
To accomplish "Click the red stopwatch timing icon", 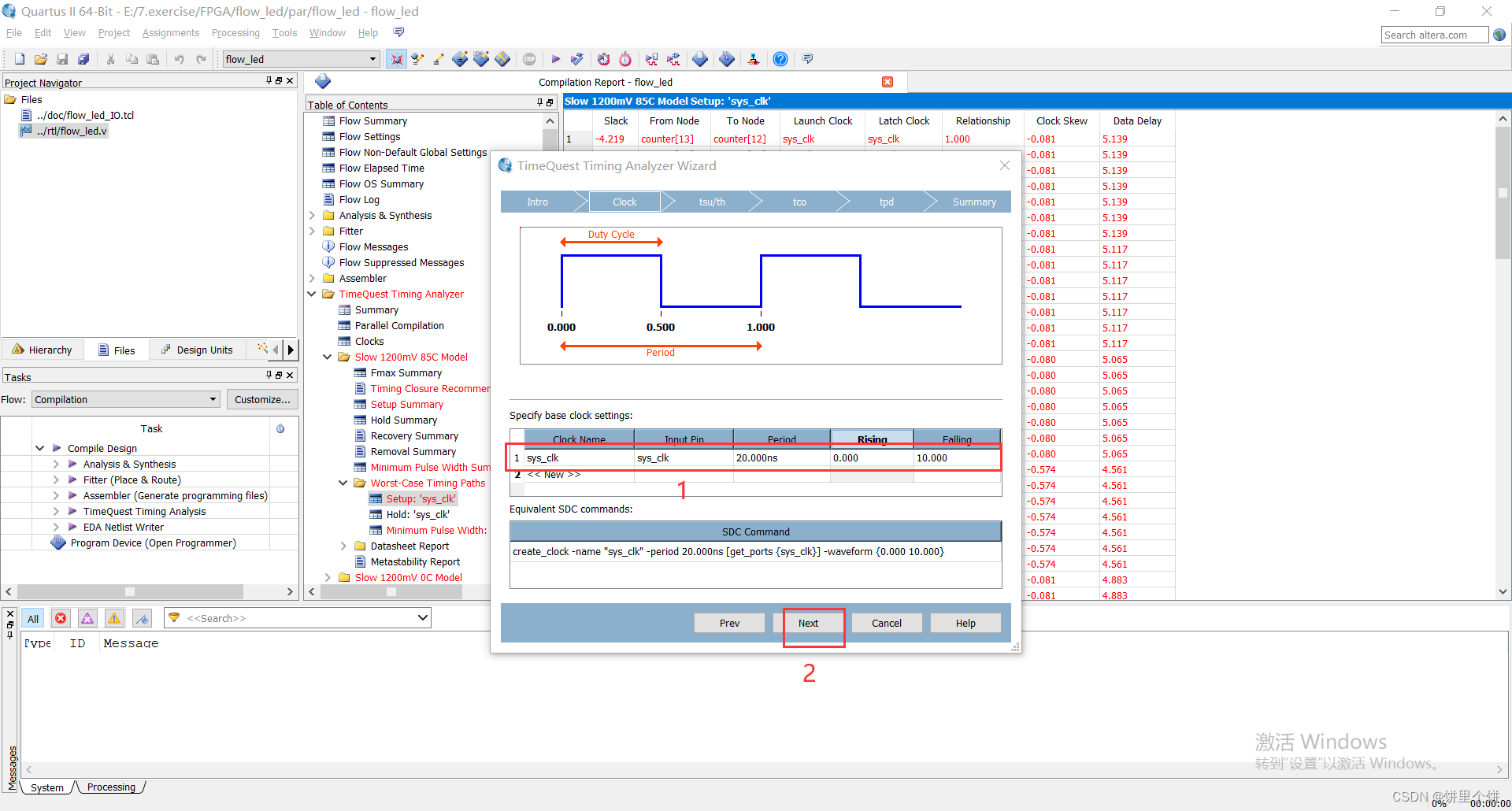I will click(625, 59).
